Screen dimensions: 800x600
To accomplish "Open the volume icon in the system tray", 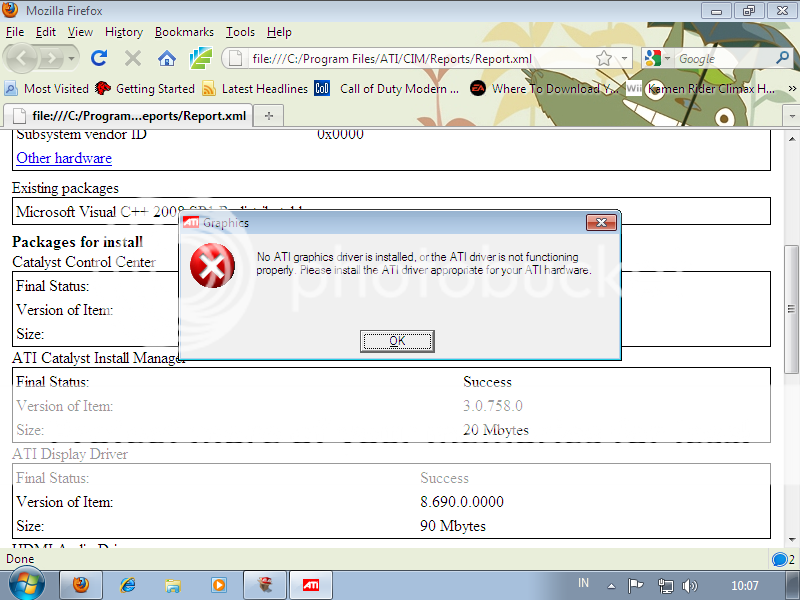I will click(x=690, y=585).
